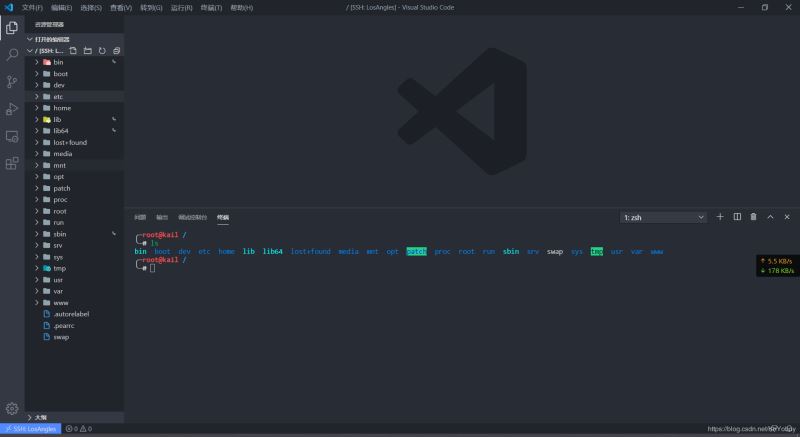This screenshot has height=437, width=800.
Task: Expand the lib64 folder
Action: 74,131
